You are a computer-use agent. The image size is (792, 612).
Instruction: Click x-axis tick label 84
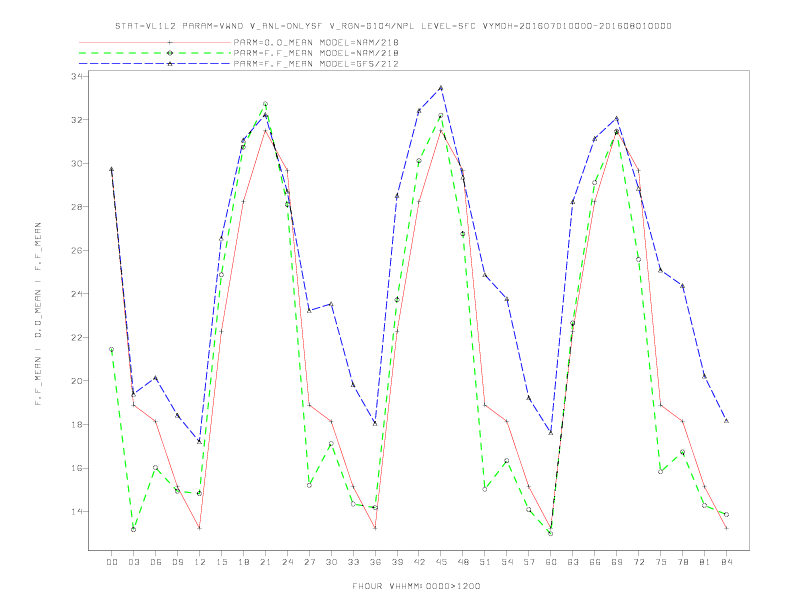(x=726, y=562)
